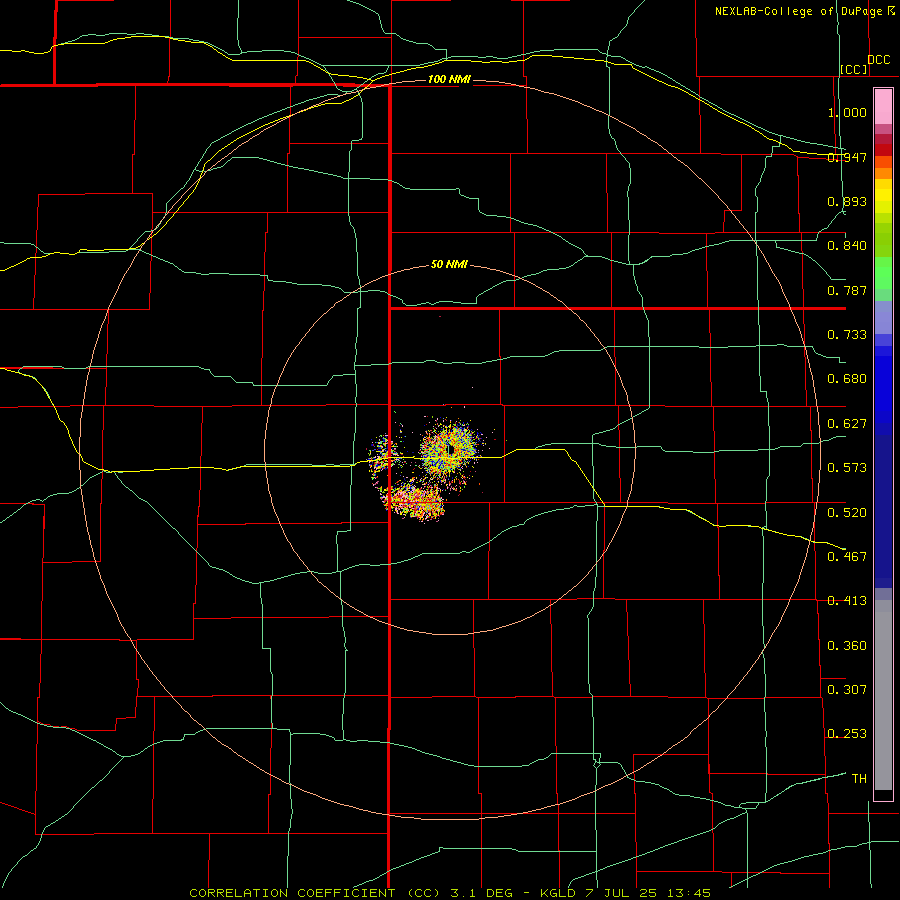Click the small echo cluster west of radar
Image resolution: width=900 pixels, height=900 pixels.
(385, 453)
